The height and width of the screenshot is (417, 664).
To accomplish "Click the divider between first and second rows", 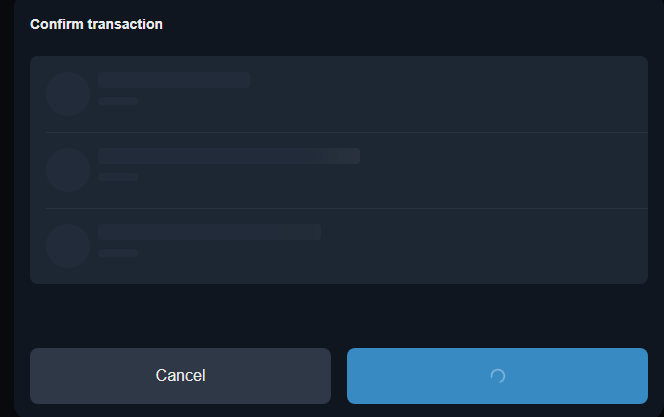I will (x=347, y=133).
